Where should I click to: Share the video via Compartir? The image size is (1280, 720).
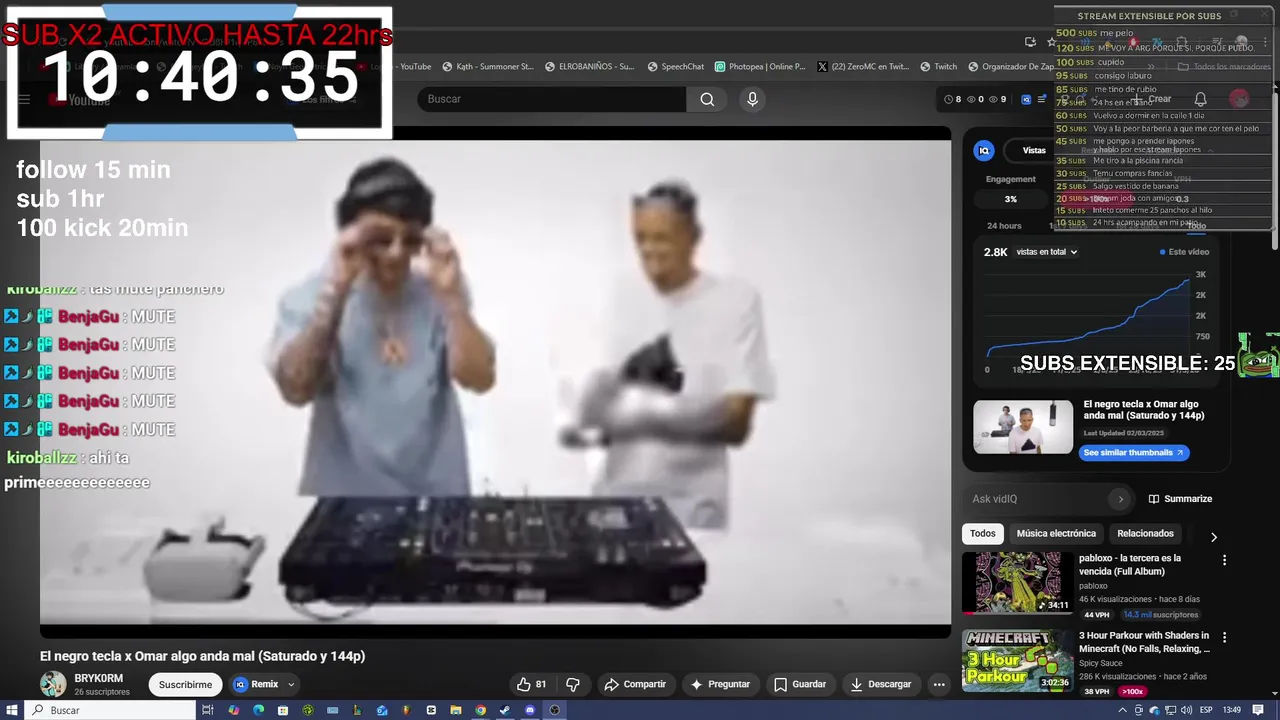click(635, 684)
